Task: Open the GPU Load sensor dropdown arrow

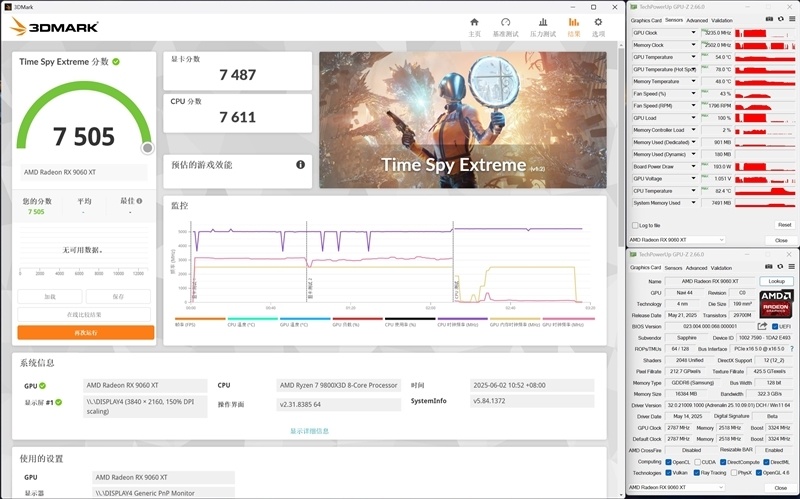Action: pyautogui.click(x=693, y=118)
